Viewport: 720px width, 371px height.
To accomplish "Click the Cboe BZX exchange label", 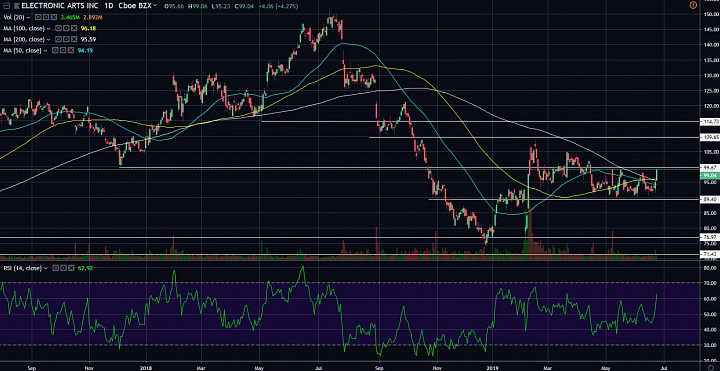I will (x=135, y=6).
